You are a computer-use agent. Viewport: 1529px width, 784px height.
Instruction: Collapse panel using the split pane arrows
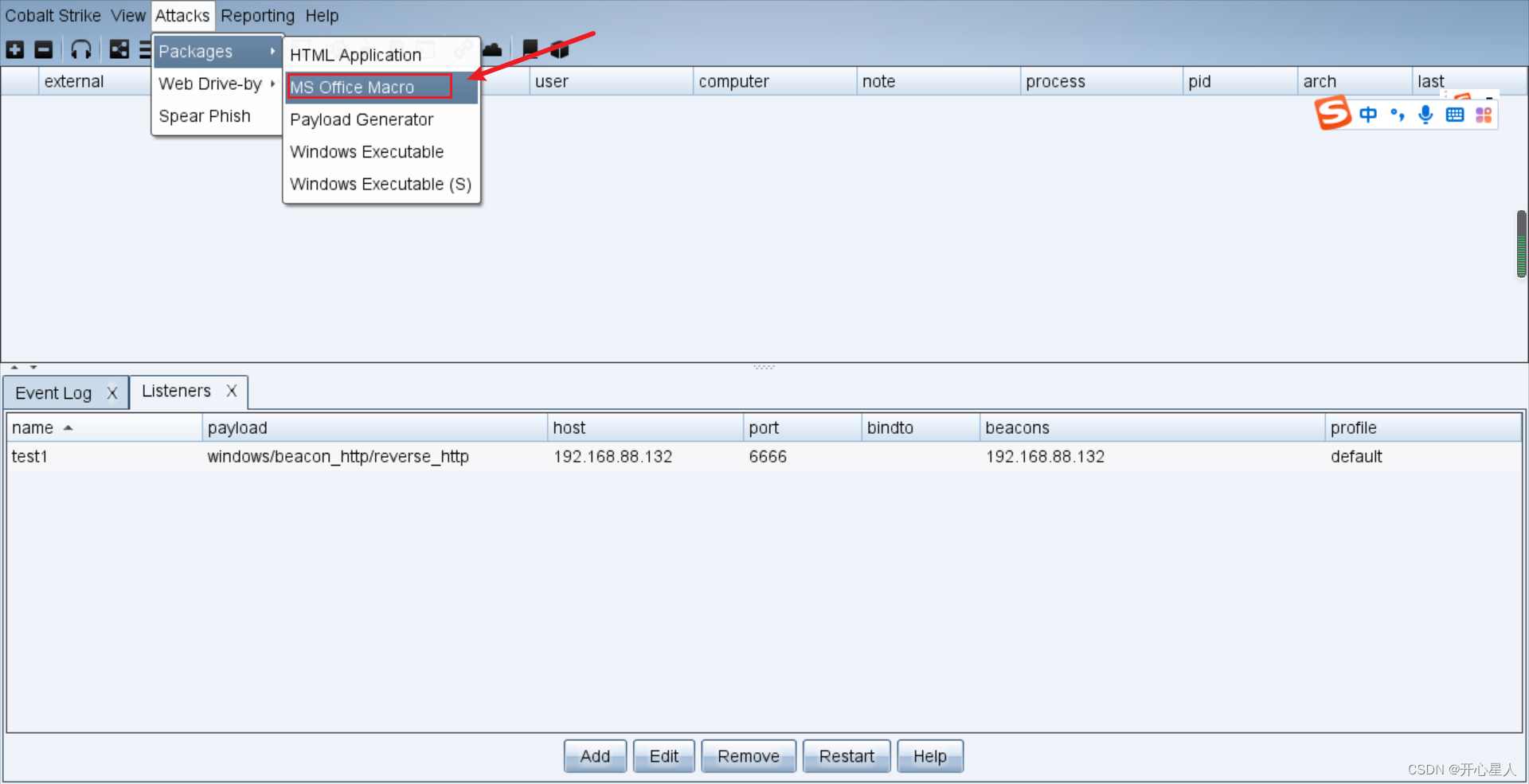click(14, 367)
